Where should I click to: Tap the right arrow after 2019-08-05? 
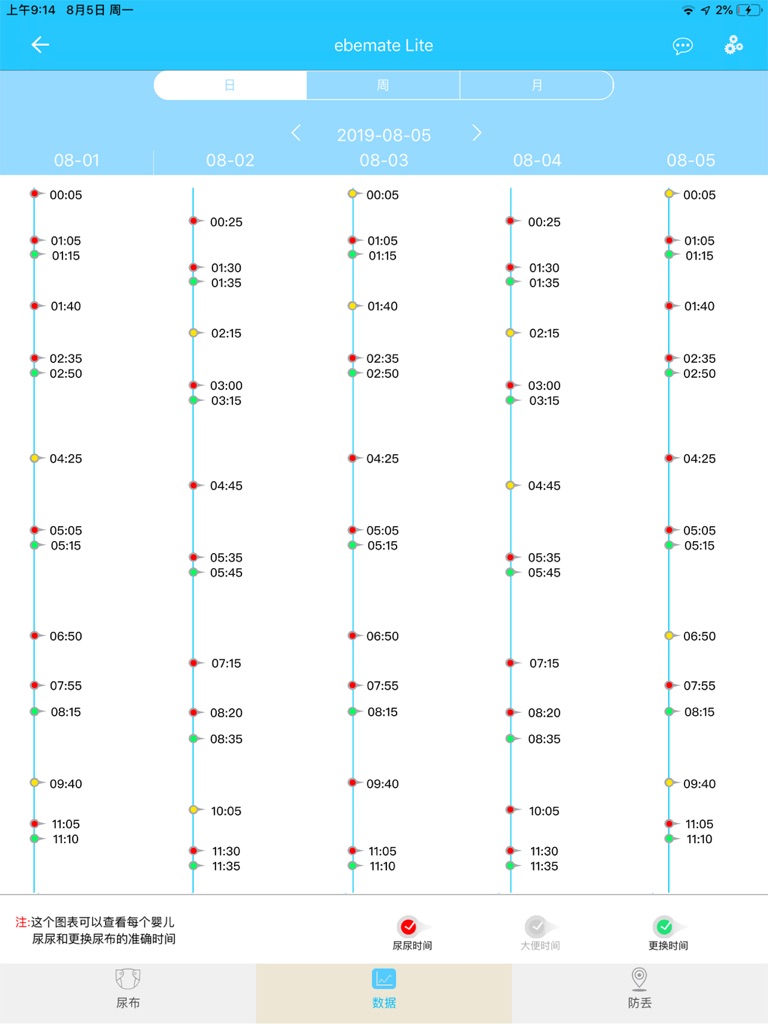[x=477, y=132]
